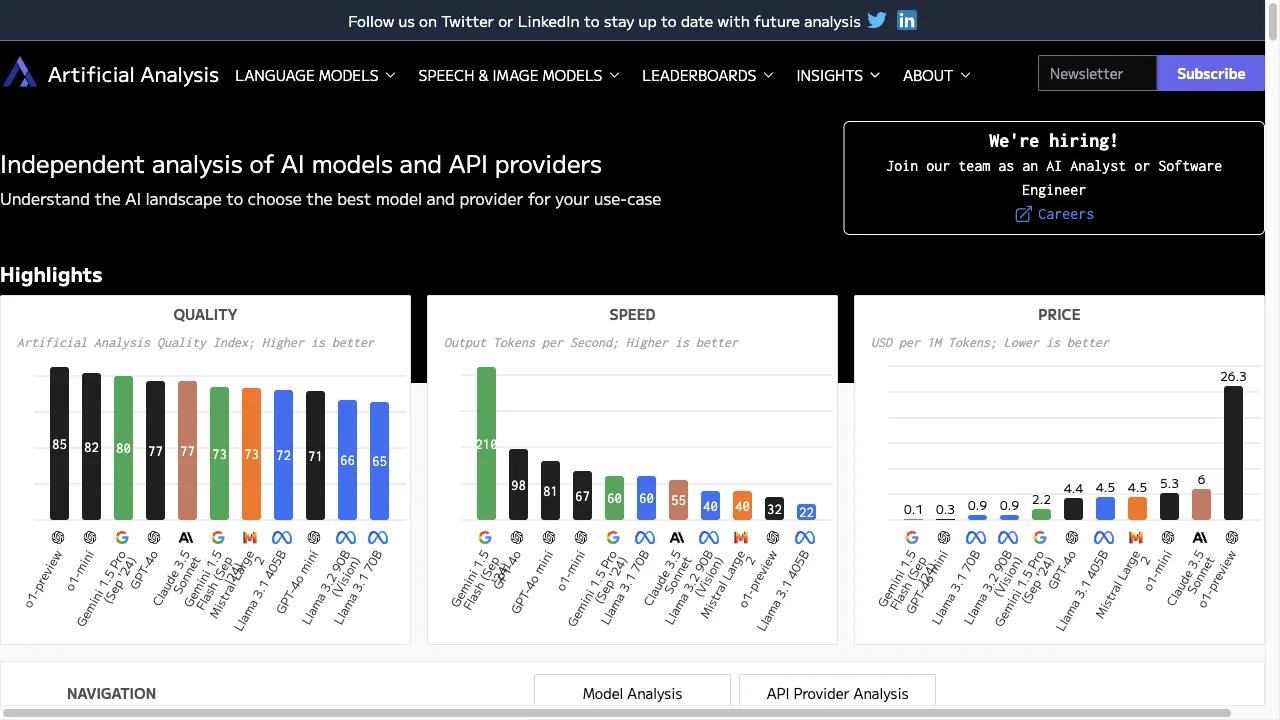Click OpenAI logo under the 32 bar in Speed chart

(773, 538)
